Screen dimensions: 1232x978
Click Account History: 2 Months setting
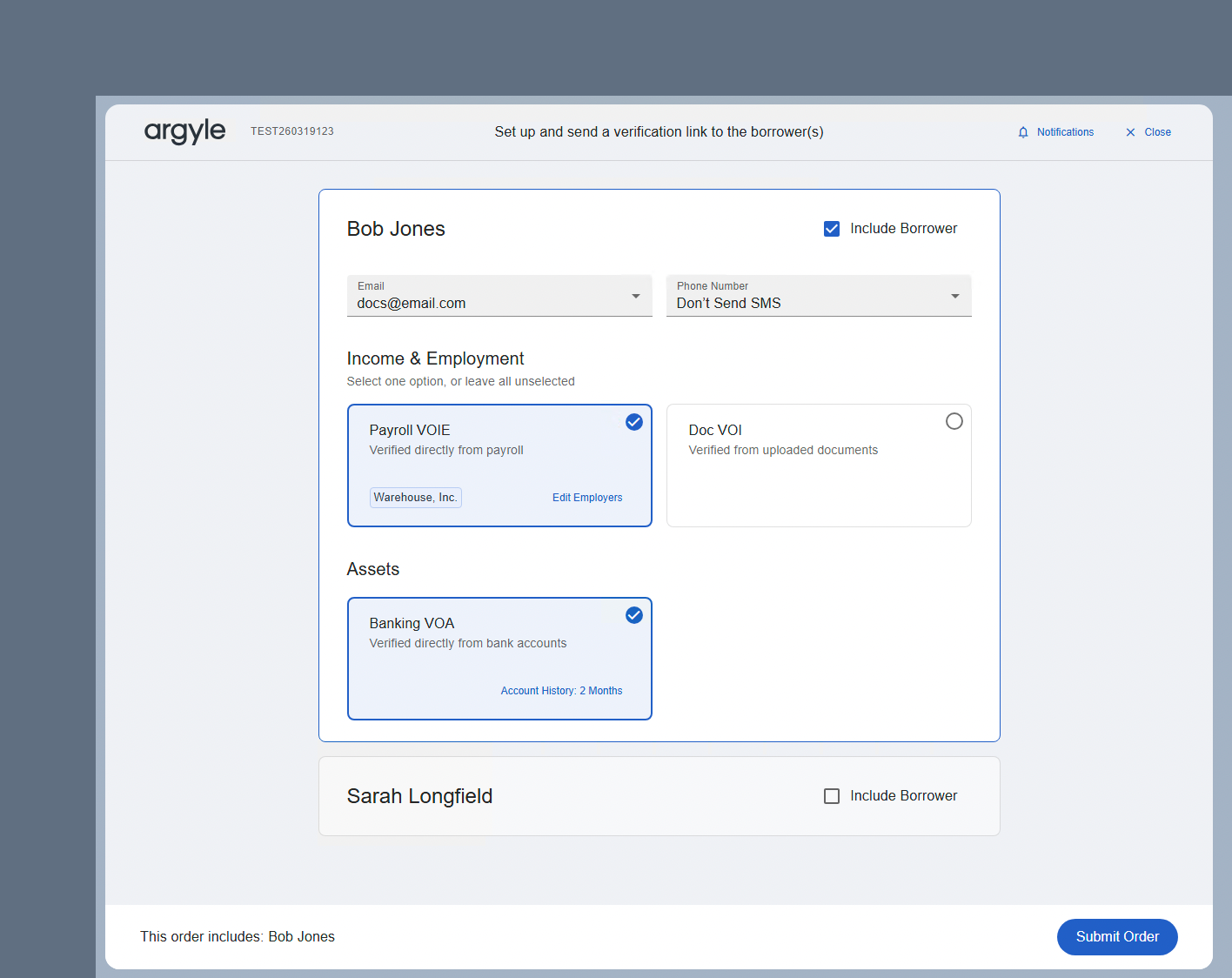click(x=561, y=690)
